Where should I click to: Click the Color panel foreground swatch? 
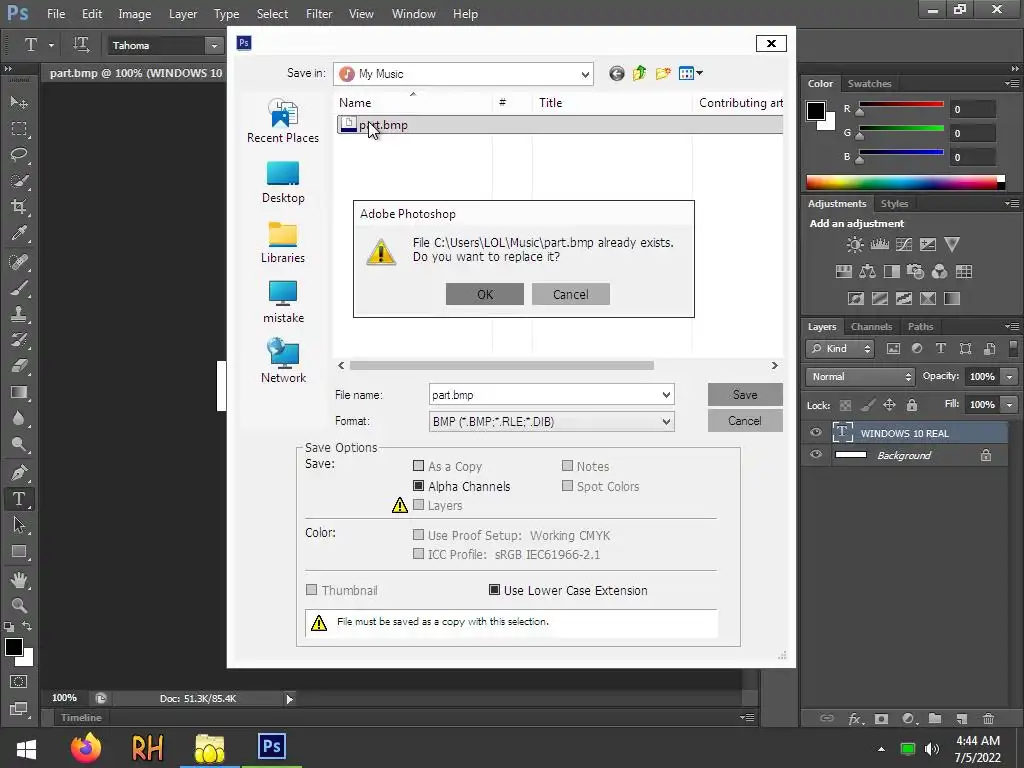[x=816, y=111]
